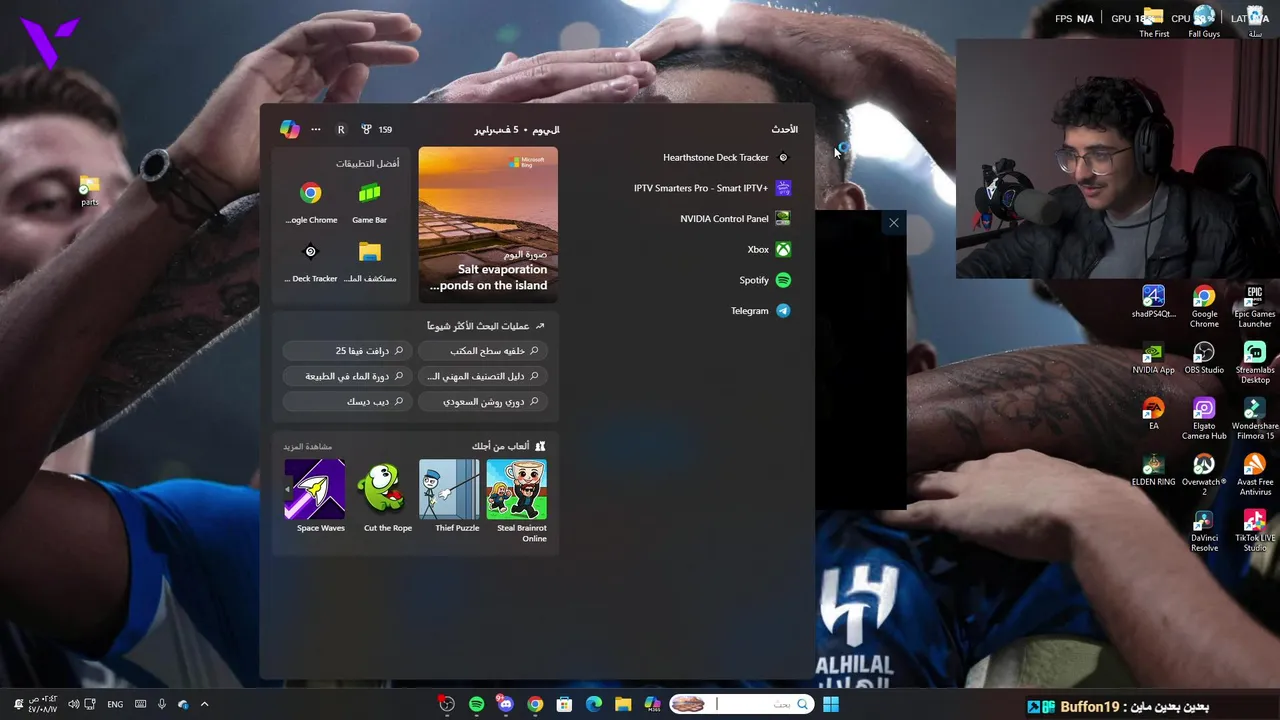The height and width of the screenshot is (720, 1280).
Task: Open the rewards points trophy showing 159
Action: 377,129
